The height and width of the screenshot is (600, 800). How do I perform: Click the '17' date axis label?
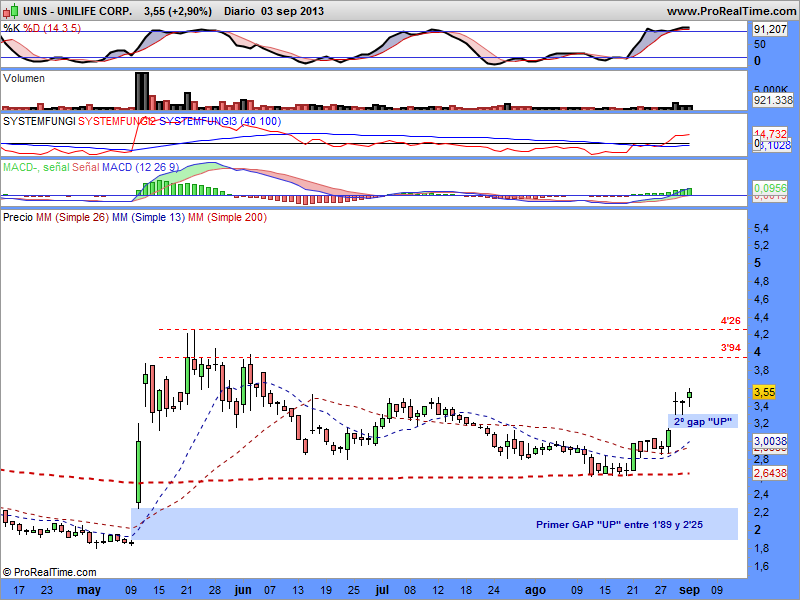click(19, 590)
